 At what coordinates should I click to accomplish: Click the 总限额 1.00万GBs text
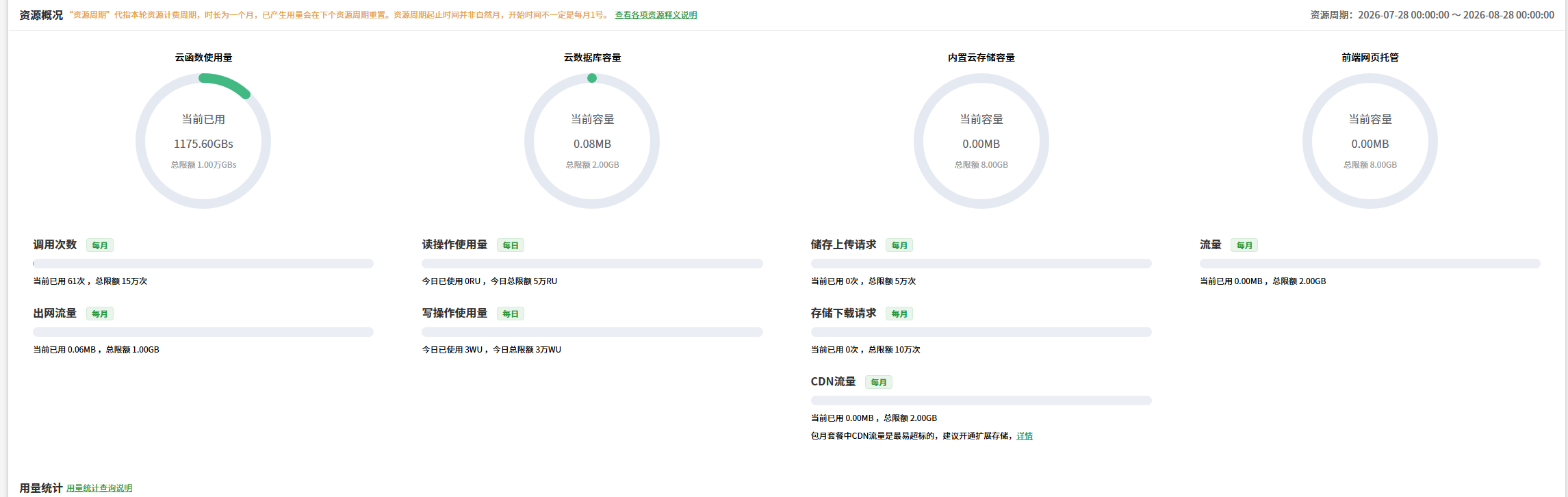pyautogui.click(x=203, y=165)
